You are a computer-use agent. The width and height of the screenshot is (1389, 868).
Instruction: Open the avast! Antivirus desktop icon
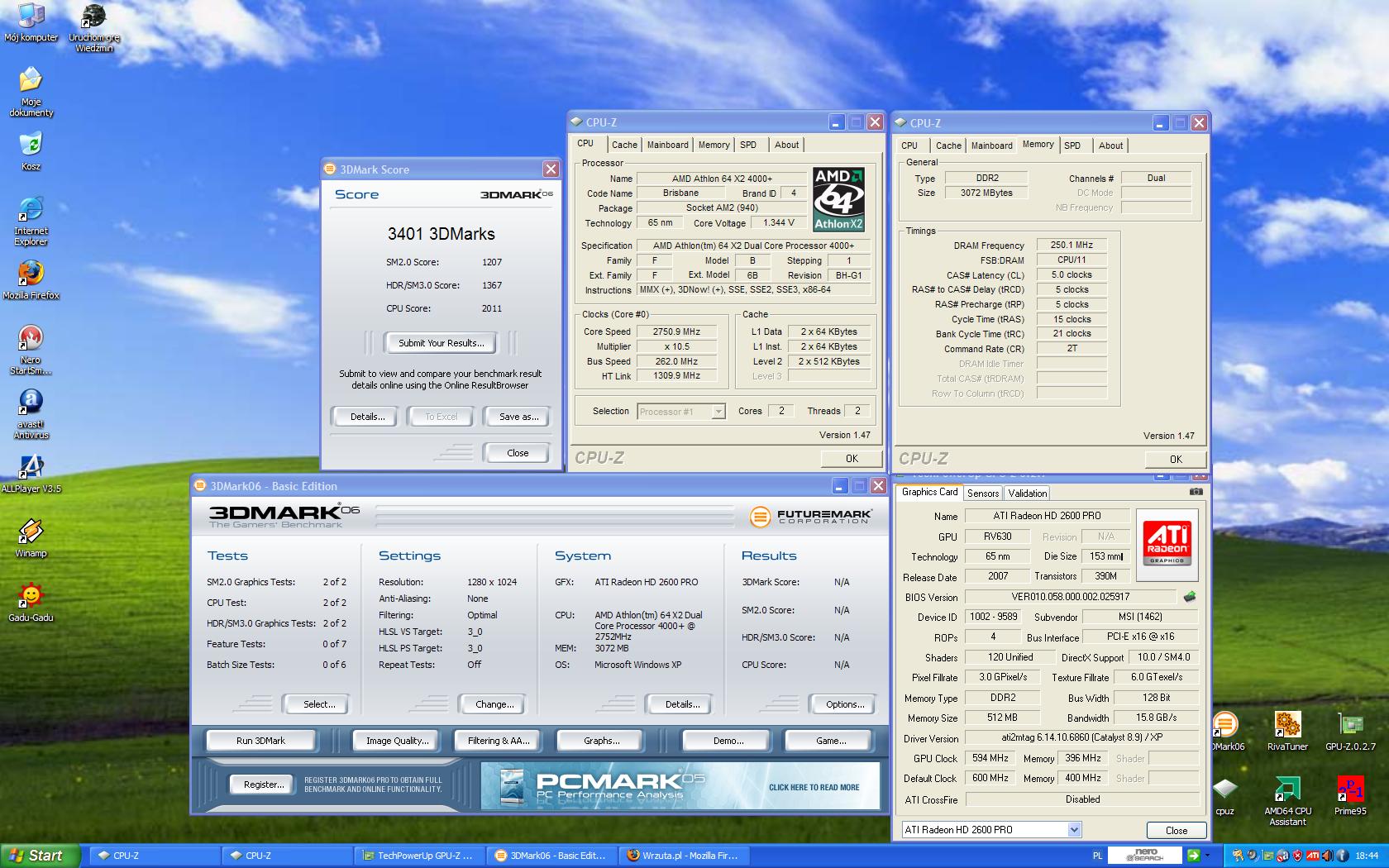[x=31, y=414]
